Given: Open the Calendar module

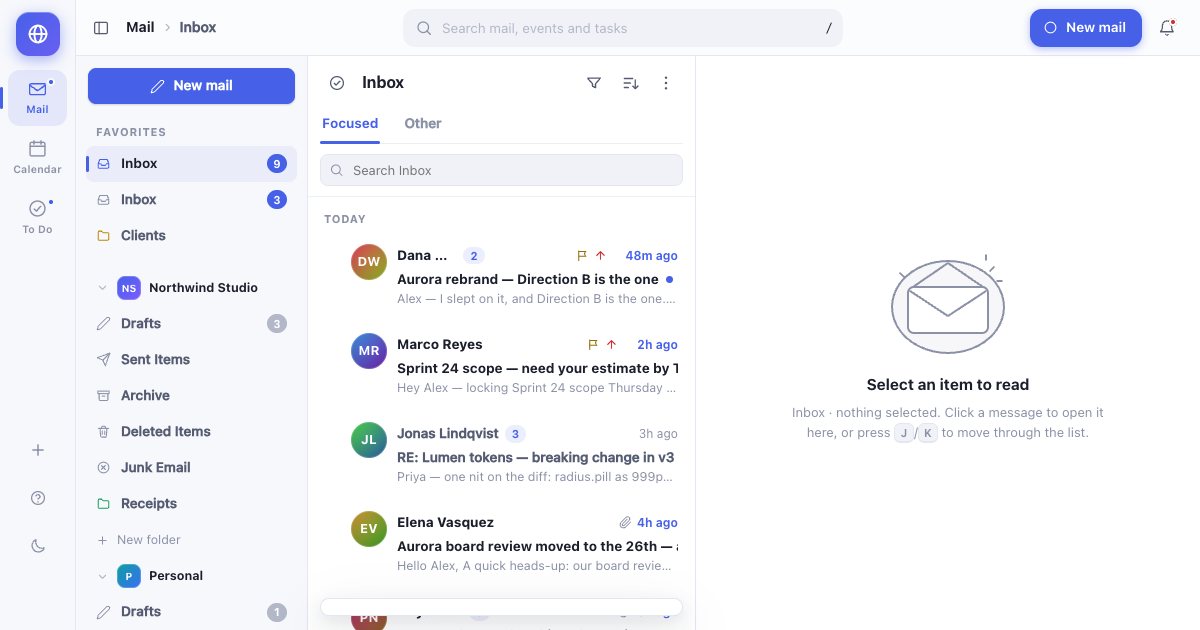Looking at the screenshot, I should [38, 157].
